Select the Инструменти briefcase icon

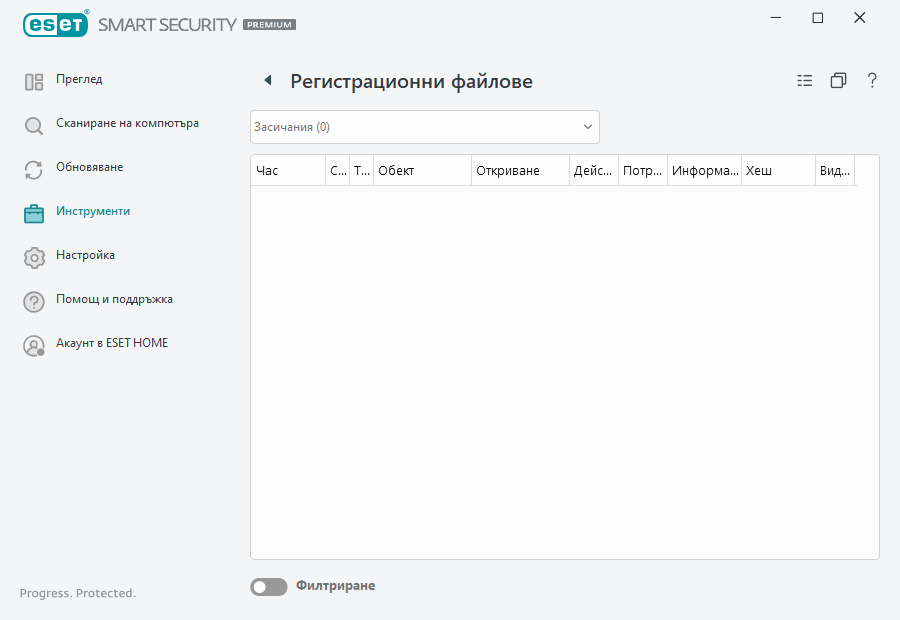pyautogui.click(x=33, y=211)
